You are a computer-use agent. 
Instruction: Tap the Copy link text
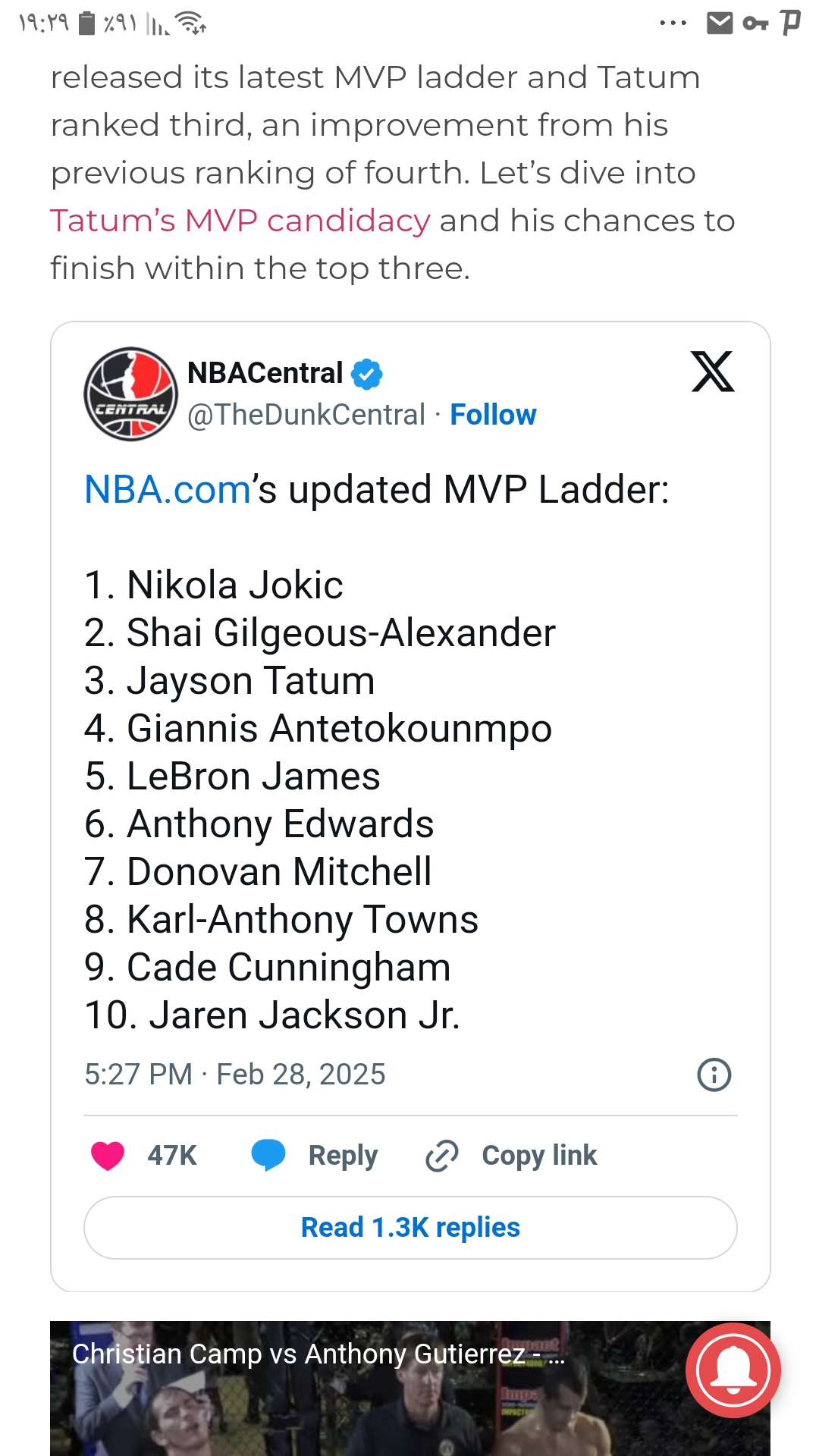(539, 1156)
